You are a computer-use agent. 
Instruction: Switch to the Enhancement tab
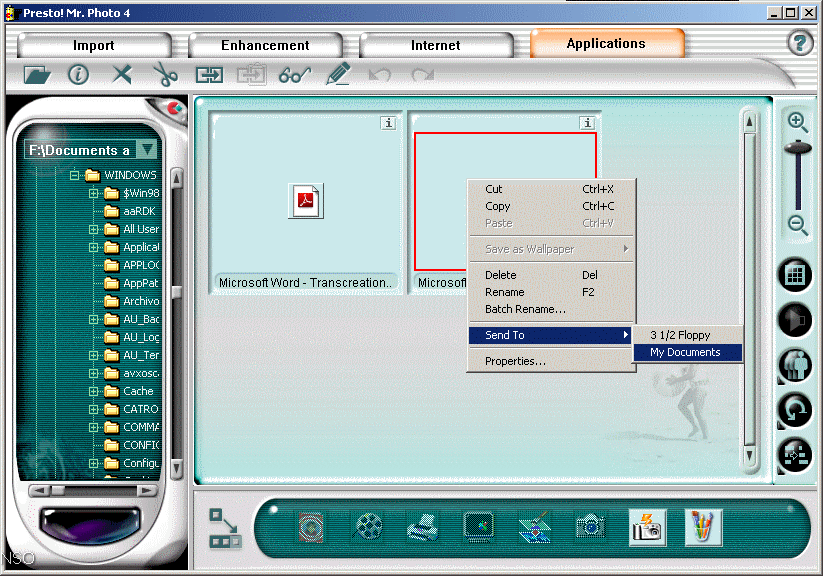[x=265, y=45]
